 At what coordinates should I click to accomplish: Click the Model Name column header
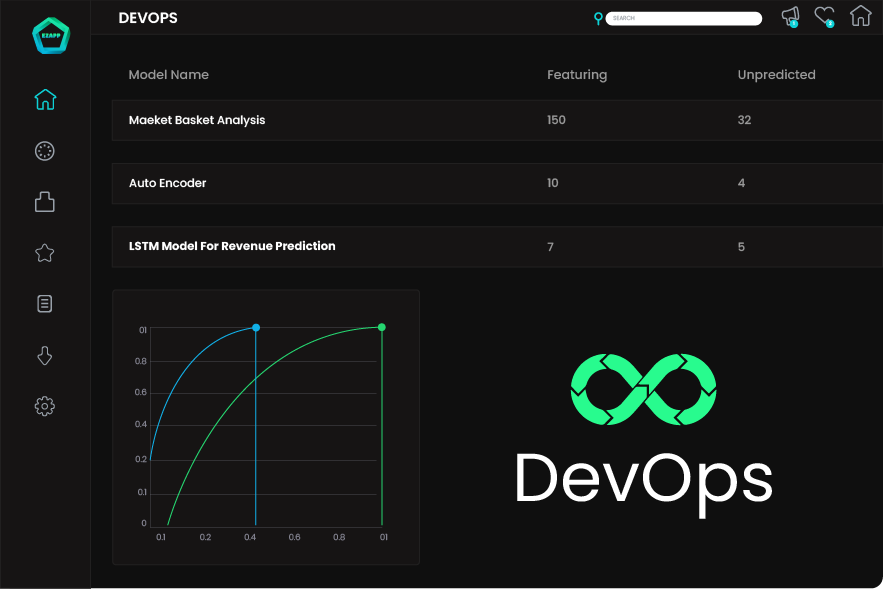point(168,75)
